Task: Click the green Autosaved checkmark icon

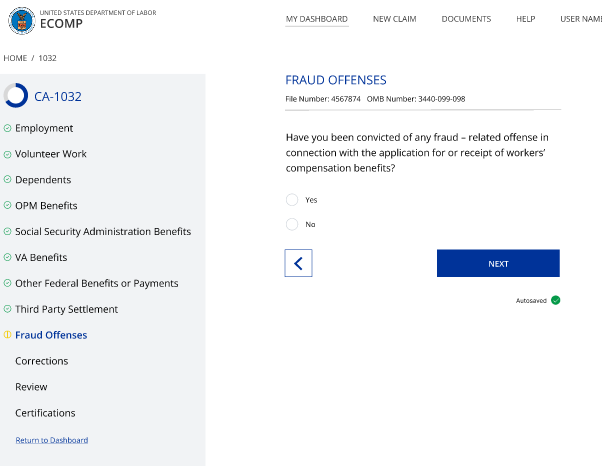Action: pos(555,300)
